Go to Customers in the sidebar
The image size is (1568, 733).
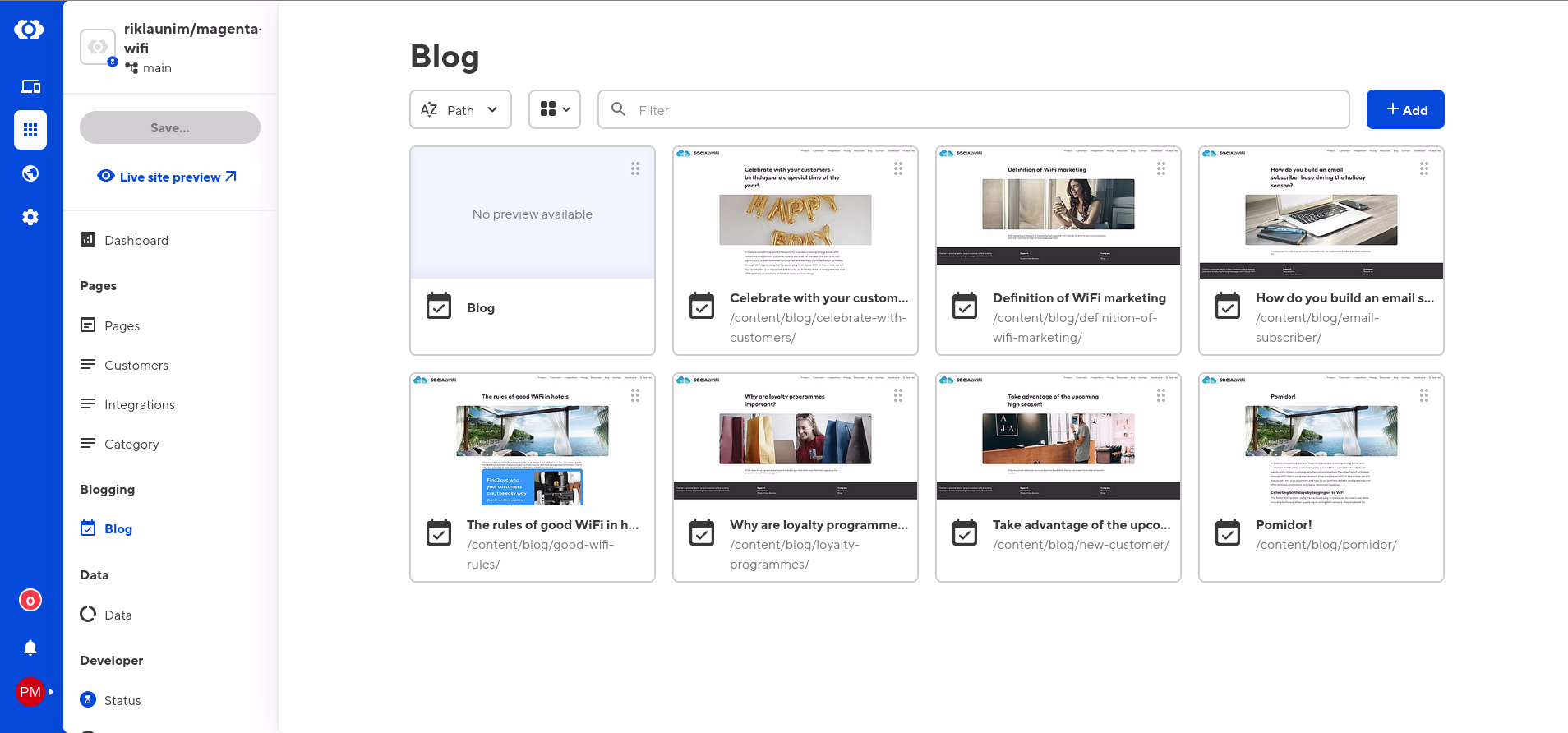click(x=136, y=365)
